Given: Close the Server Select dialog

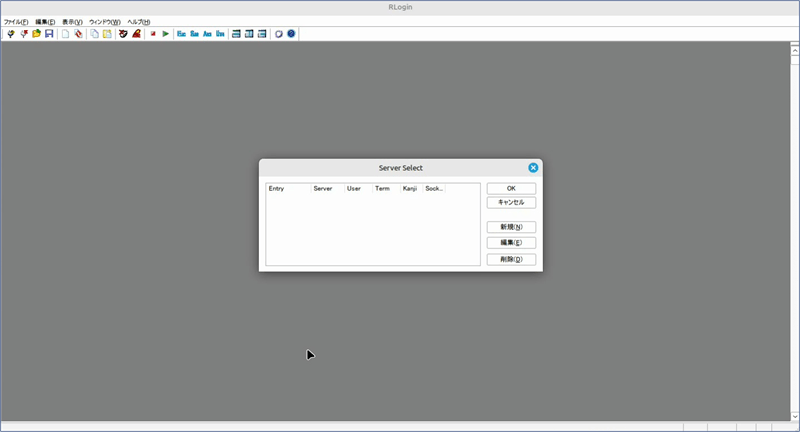Looking at the screenshot, I should click(x=533, y=168).
